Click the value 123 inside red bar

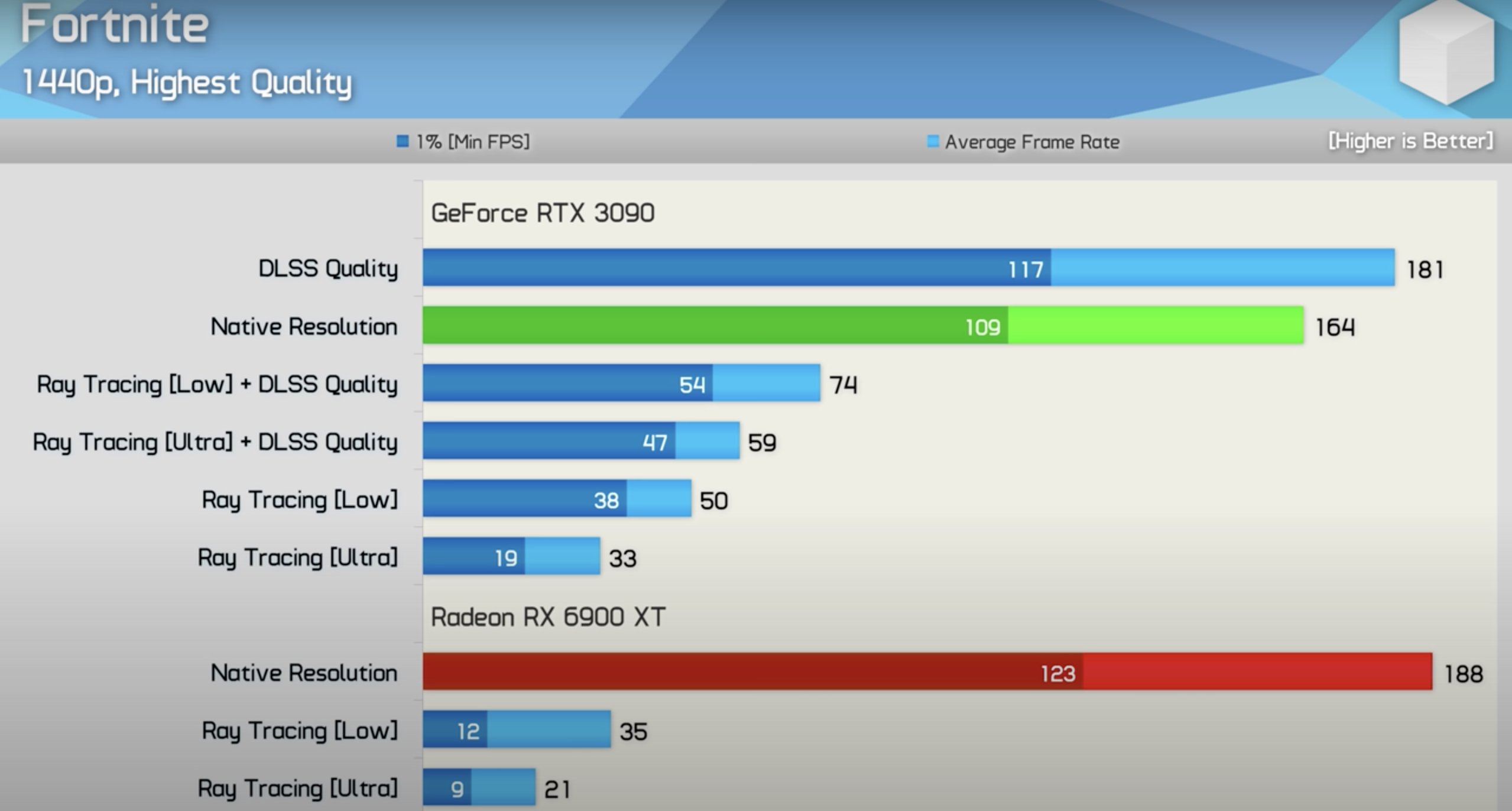[1058, 674]
